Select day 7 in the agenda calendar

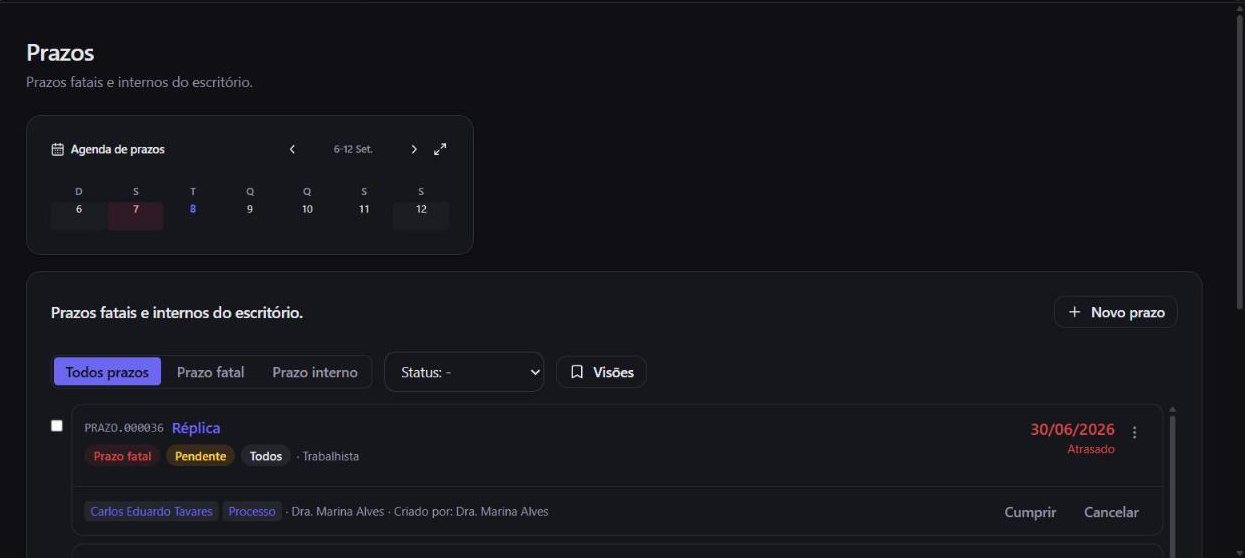tap(136, 209)
